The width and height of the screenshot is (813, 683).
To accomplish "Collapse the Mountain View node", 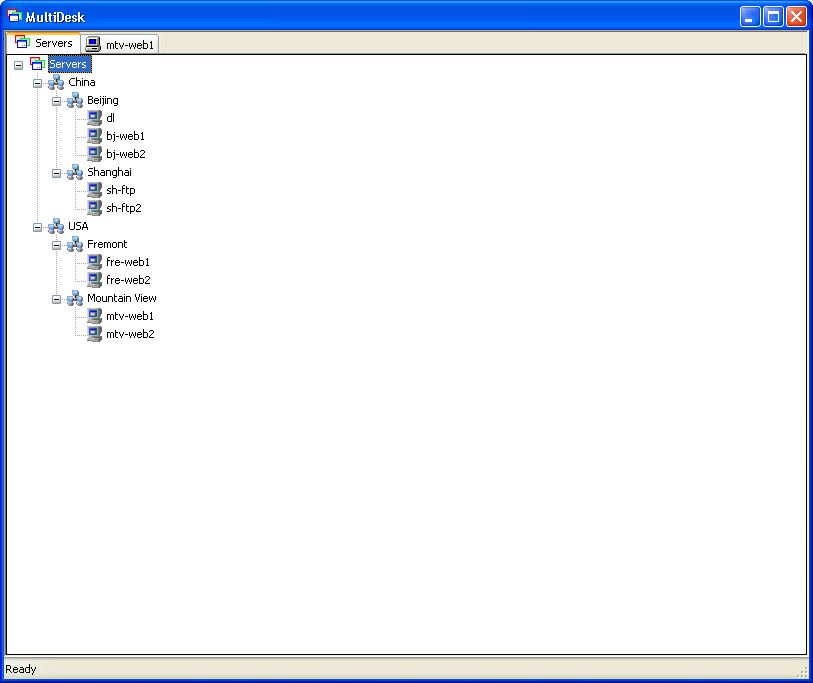I will click(56, 298).
